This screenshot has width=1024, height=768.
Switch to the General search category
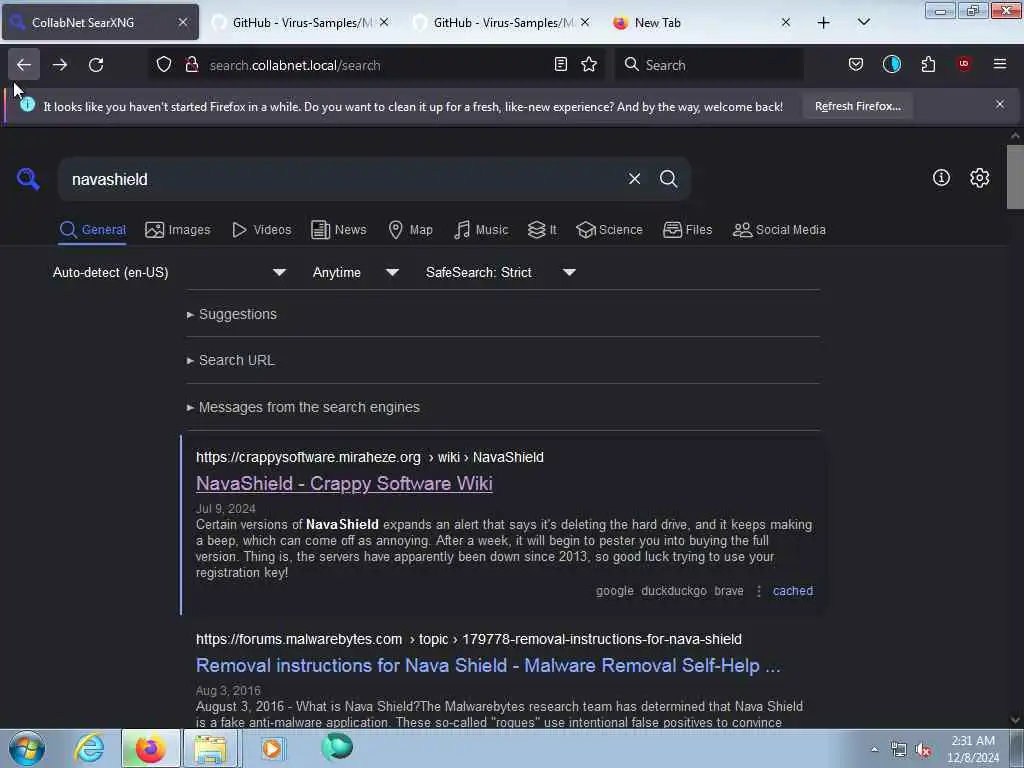tap(92, 230)
